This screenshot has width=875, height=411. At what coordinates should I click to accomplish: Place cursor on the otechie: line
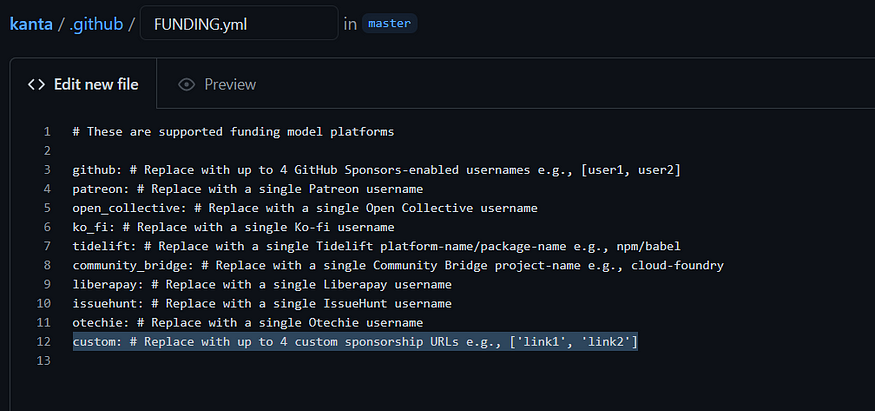point(248,322)
